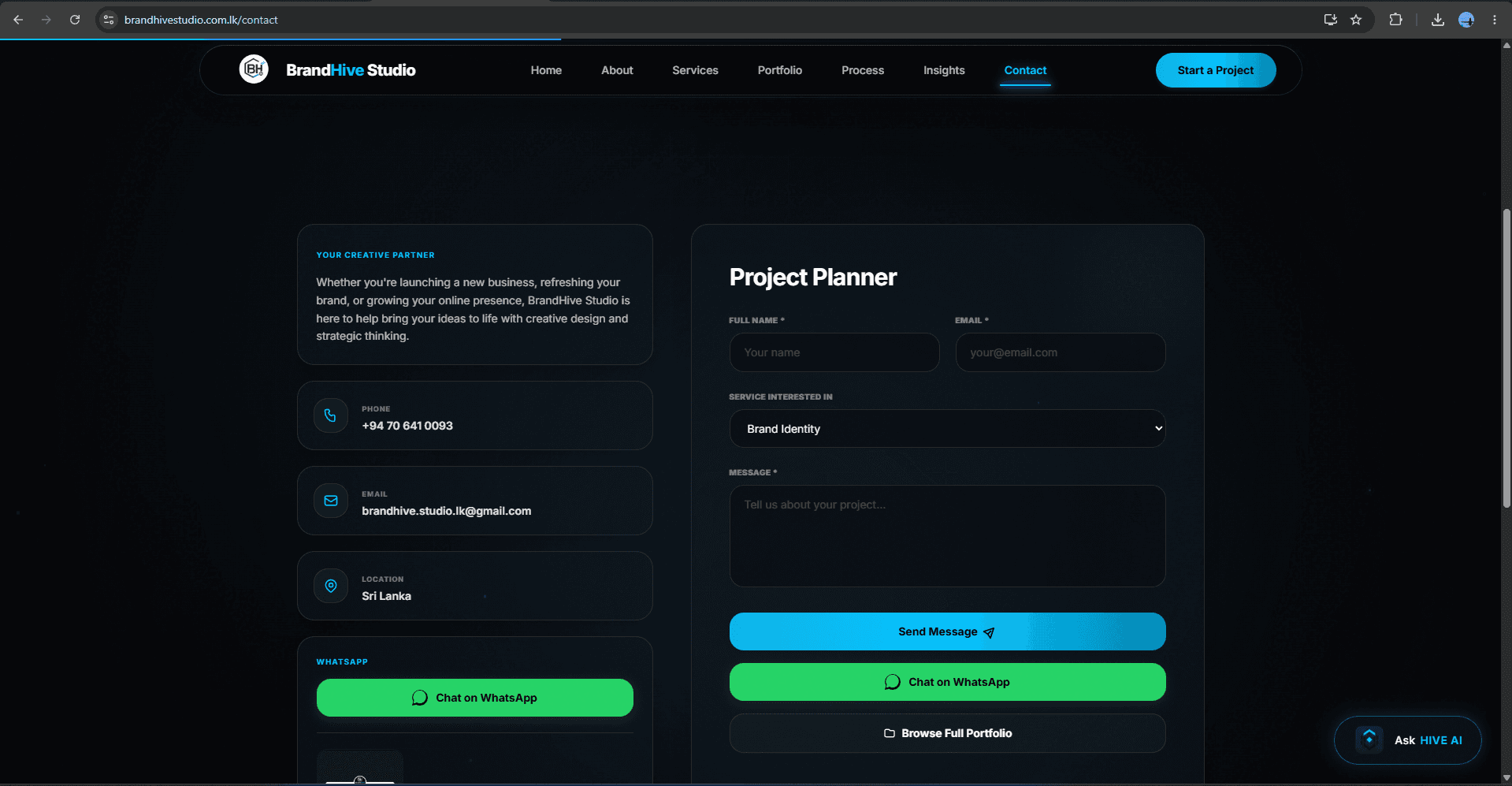Click the phone handset icon

pos(331,415)
